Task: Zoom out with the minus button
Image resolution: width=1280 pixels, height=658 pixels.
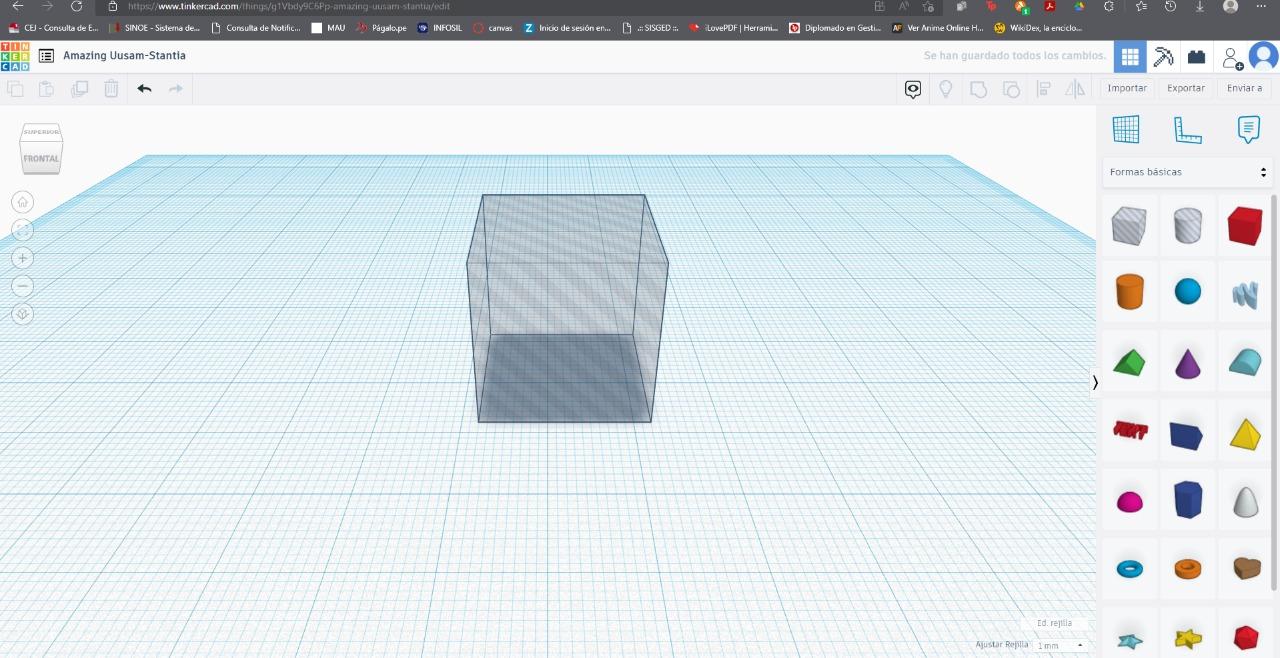Action: (22, 286)
